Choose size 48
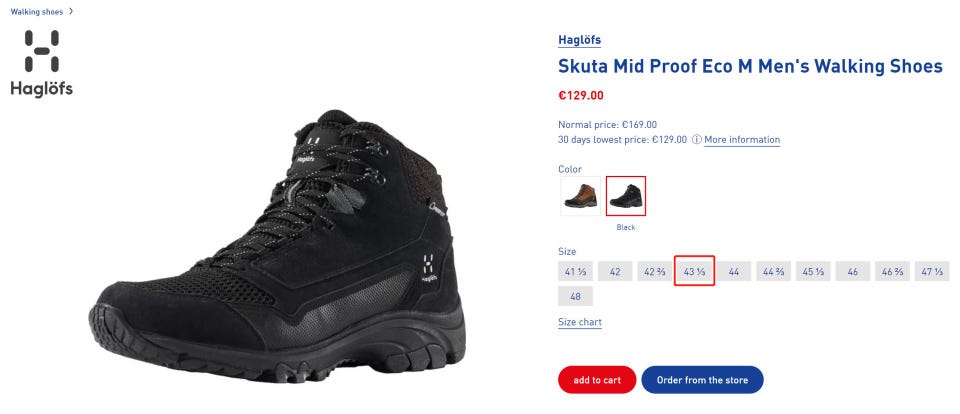Screen dimensions: 960x414 click(575, 296)
